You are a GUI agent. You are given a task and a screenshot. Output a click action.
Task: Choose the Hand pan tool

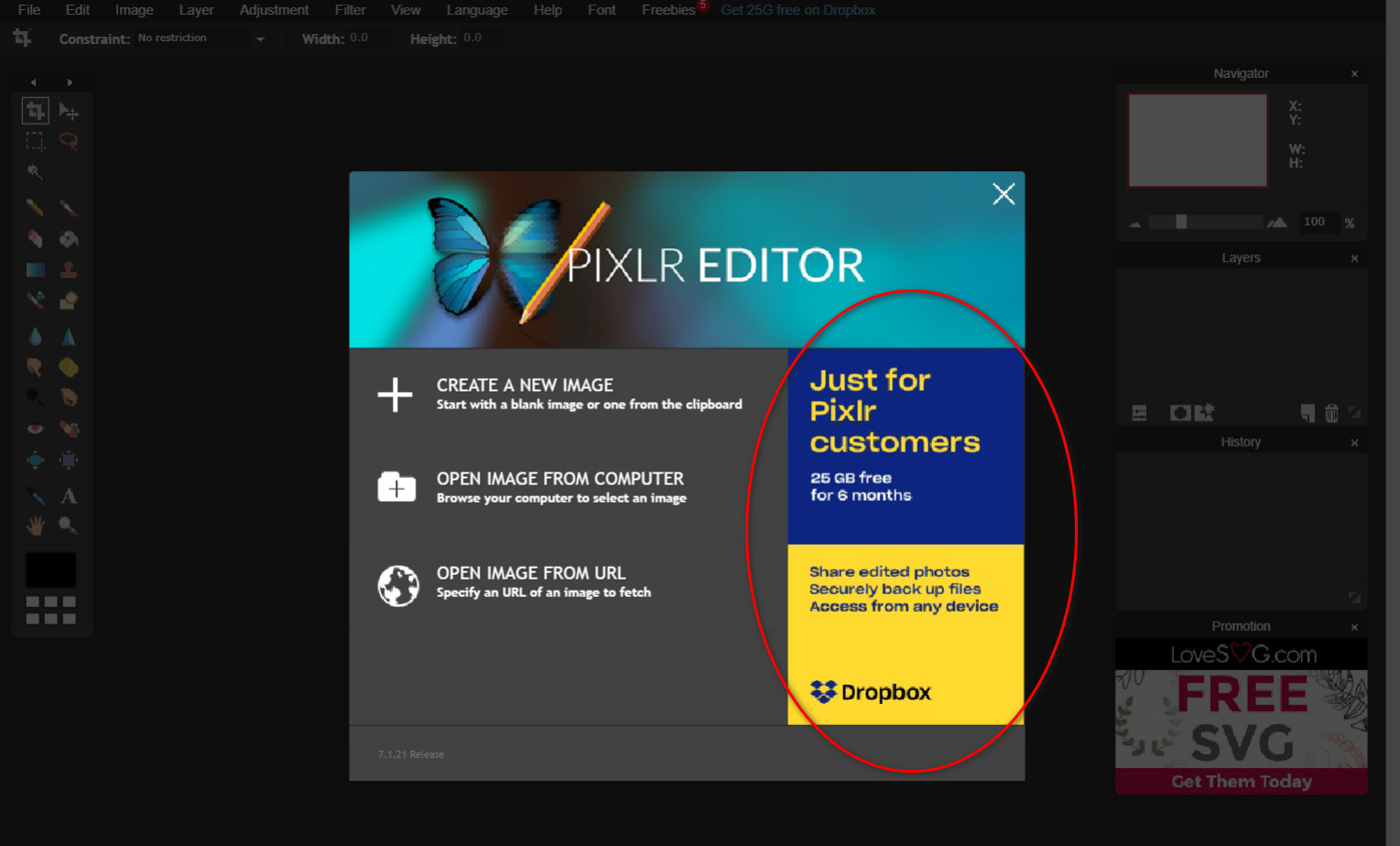[x=35, y=526]
